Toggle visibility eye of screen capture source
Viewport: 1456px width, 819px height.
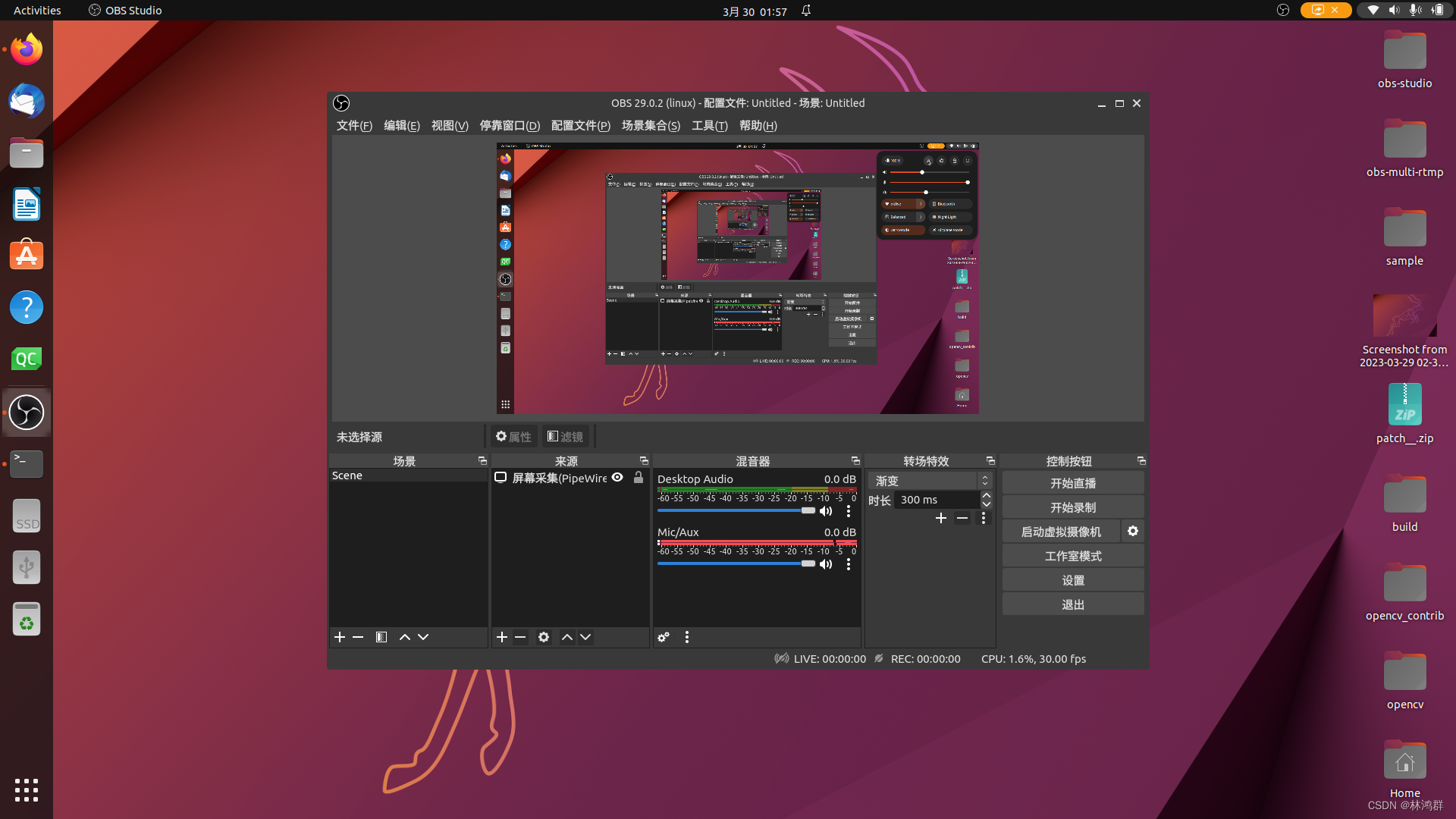tap(617, 477)
